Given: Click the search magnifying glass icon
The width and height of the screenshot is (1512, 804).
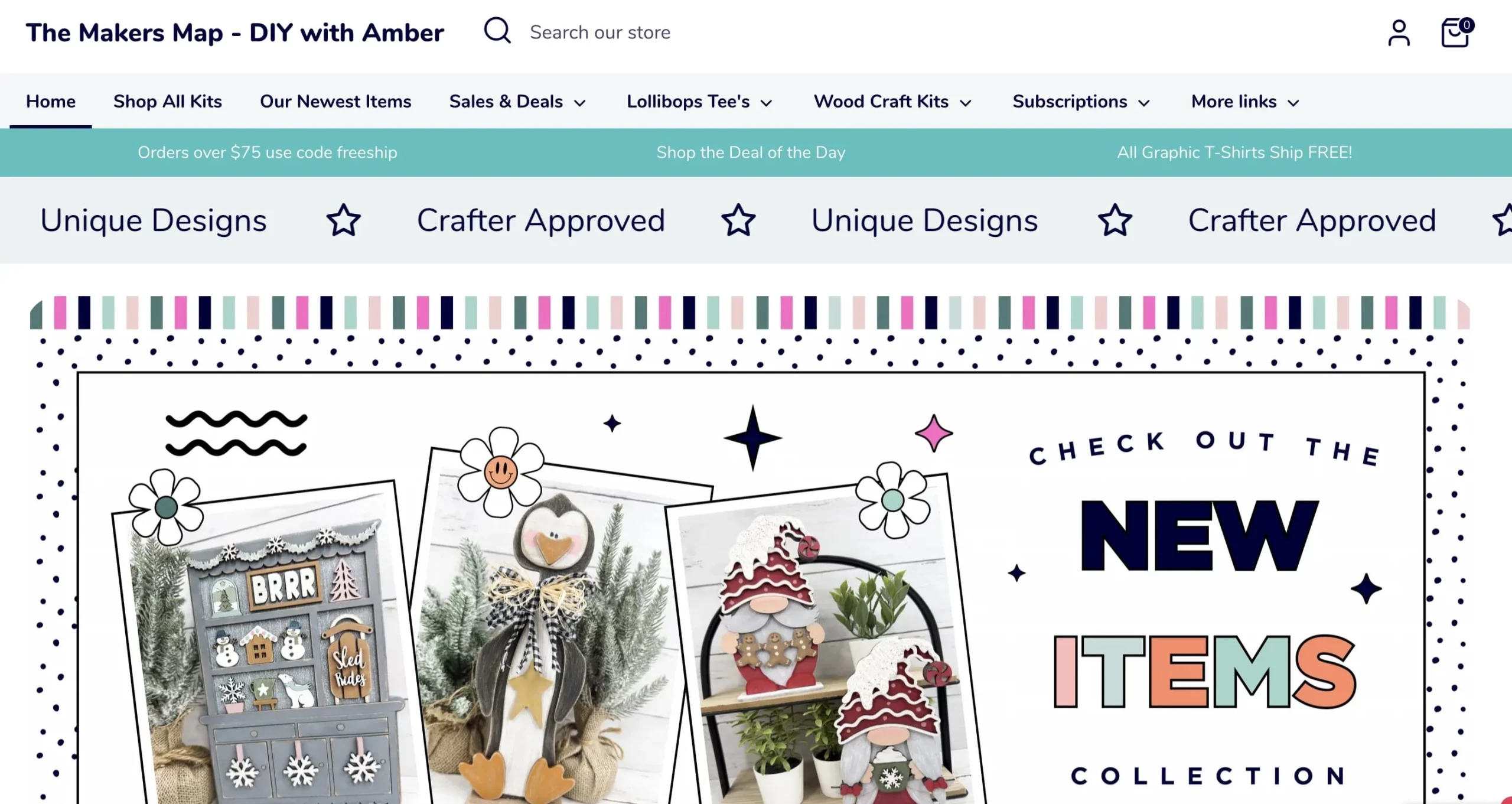Looking at the screenshot, I should coord(497,32).
